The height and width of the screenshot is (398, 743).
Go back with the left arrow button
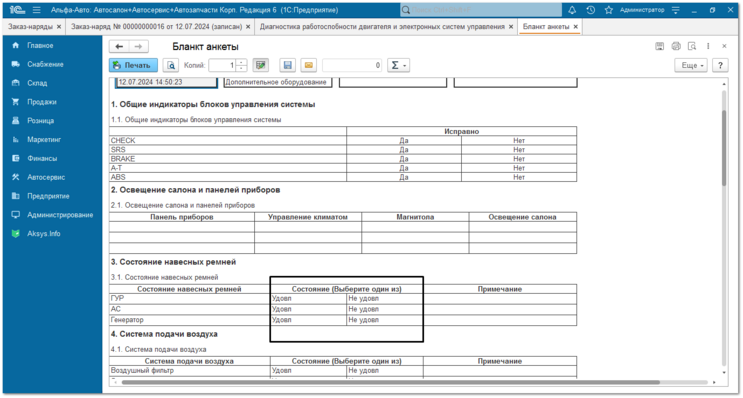(x=119, y=46)
